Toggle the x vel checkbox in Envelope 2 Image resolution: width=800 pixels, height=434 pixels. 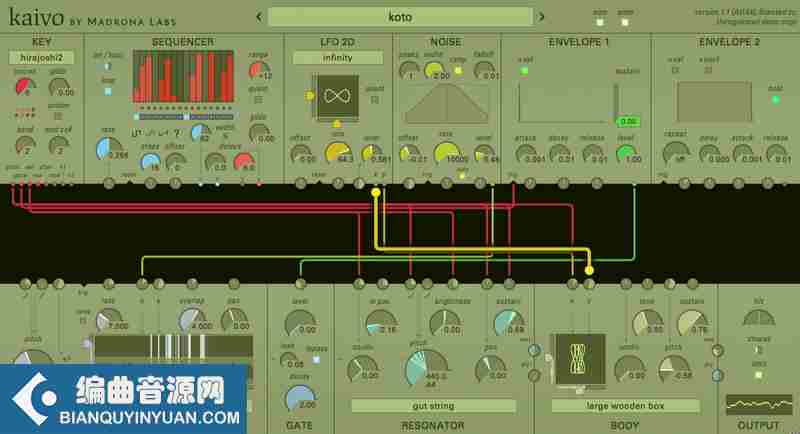[x=675, y=70]
